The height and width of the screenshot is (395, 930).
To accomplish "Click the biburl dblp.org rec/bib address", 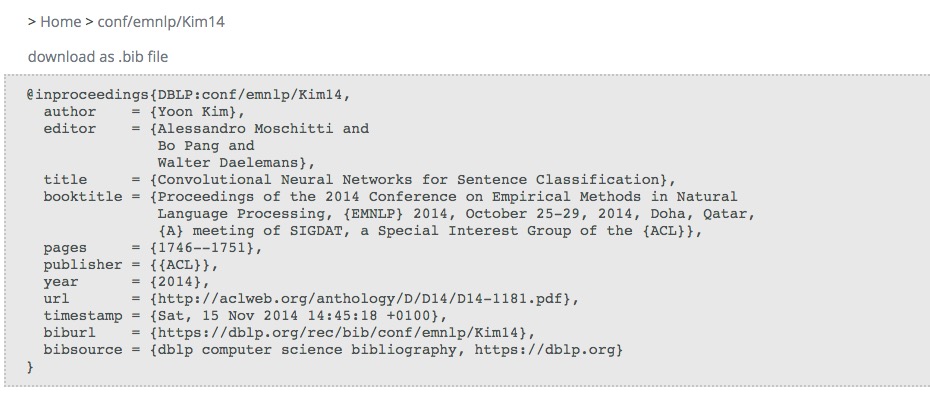I will (342, 333).
